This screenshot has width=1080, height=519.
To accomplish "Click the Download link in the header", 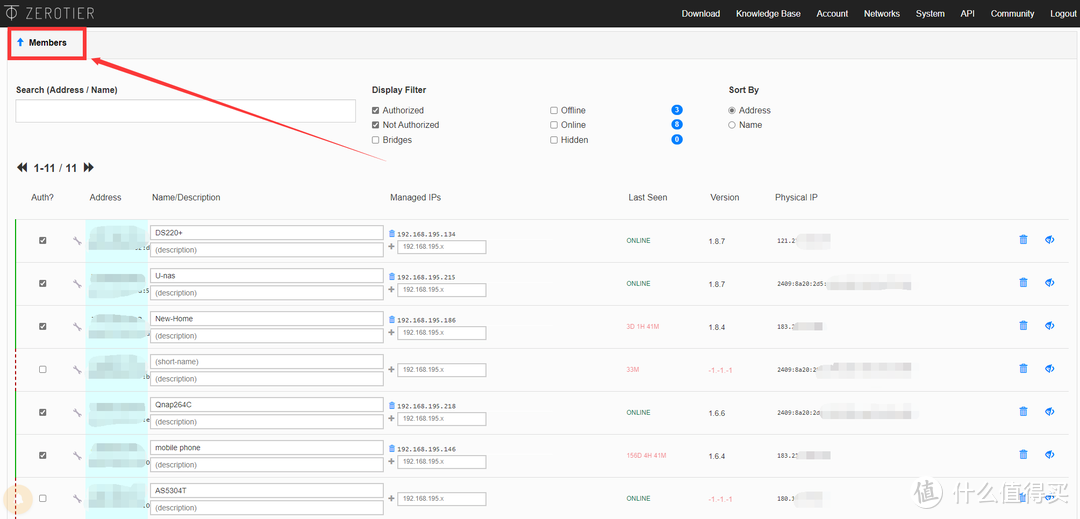I will [x=700, y=14].
